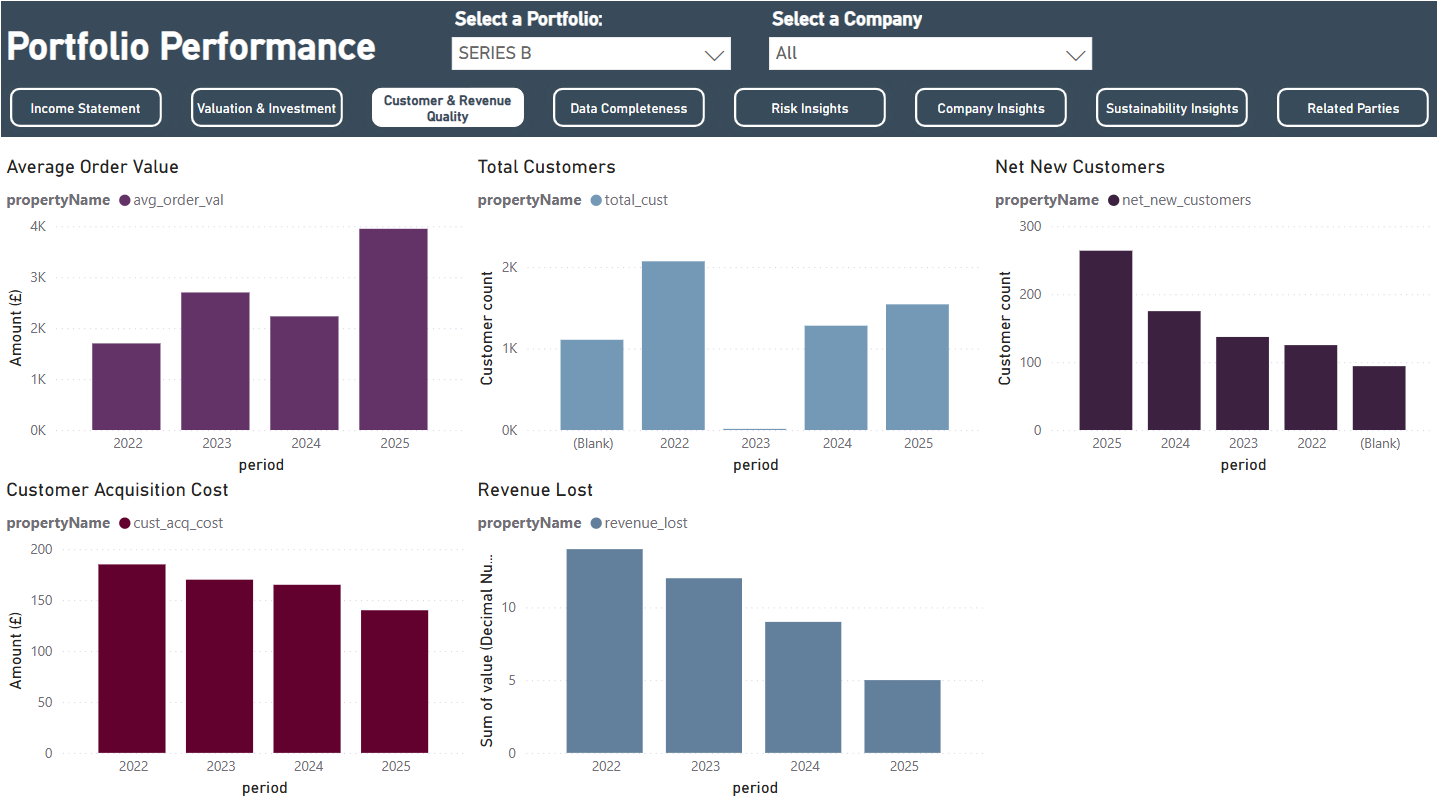Viewport: 1437px width, 811px height.
Task: Select the 2025 bar in Average Order Value
Action: click(x=393, y=330)
